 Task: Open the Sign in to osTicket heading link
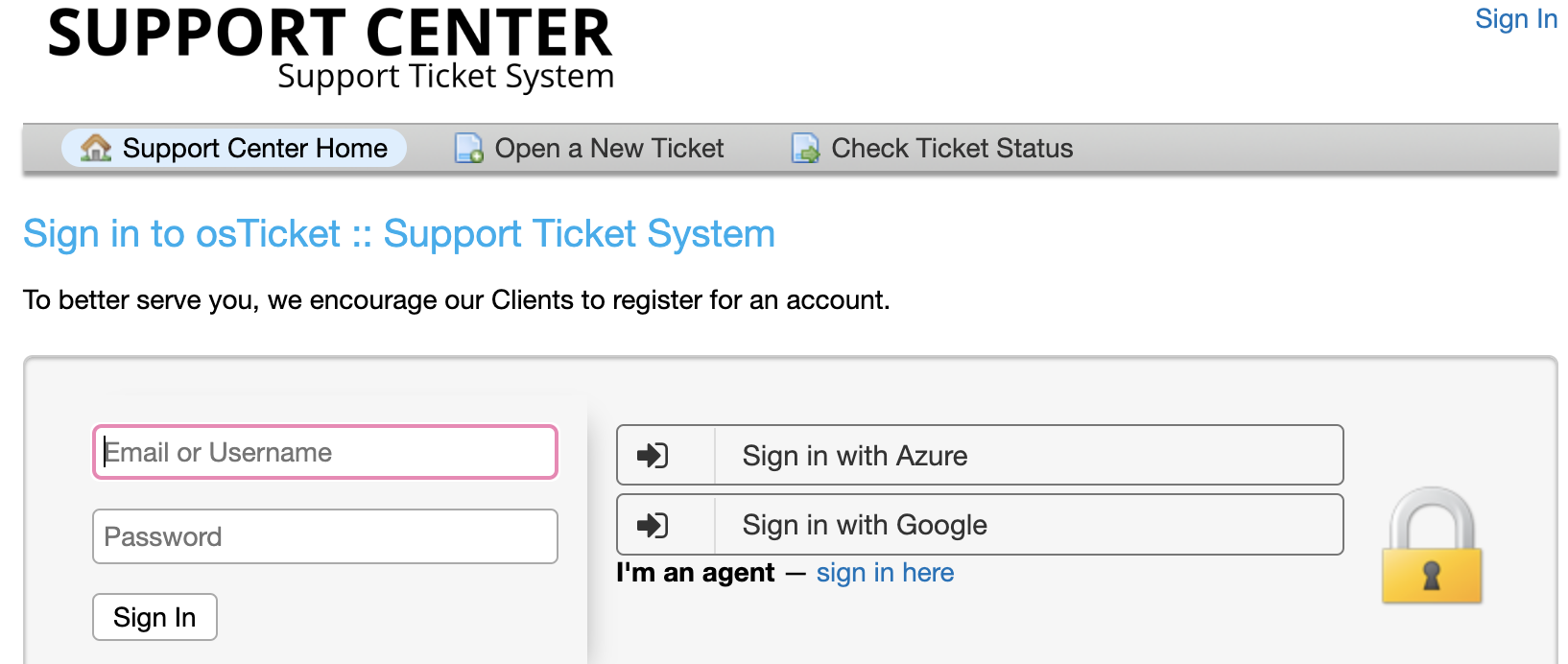399,233
